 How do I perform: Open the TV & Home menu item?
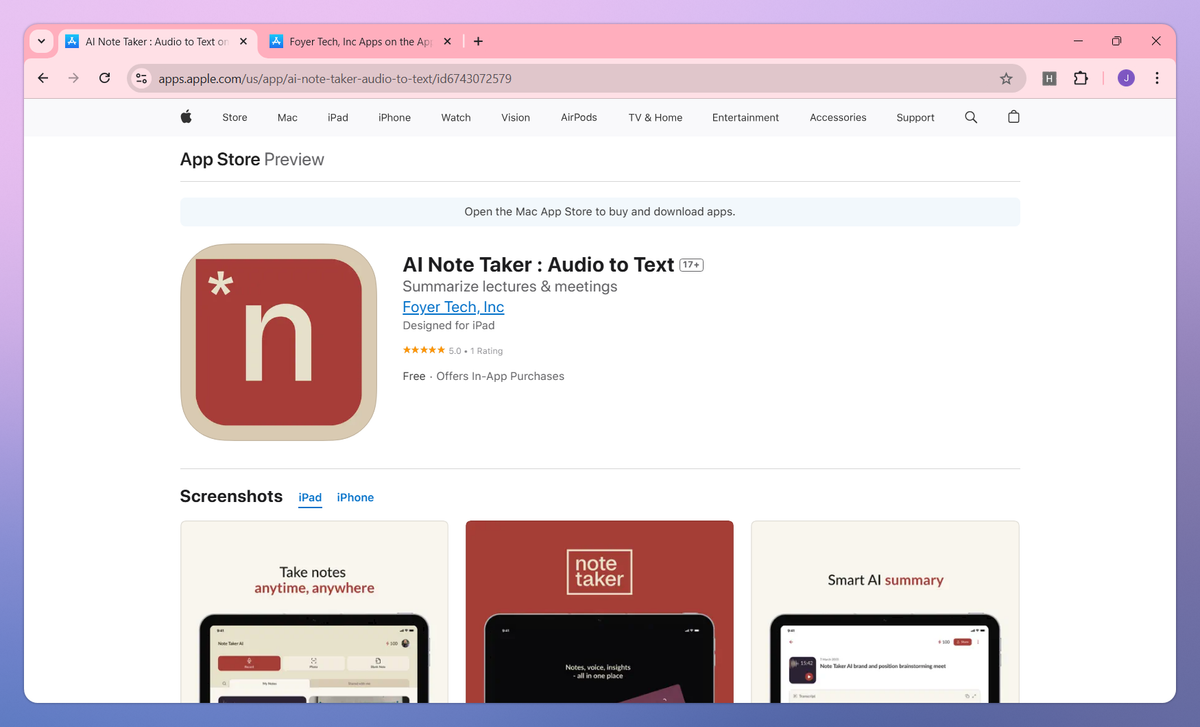tap(656, 118)
